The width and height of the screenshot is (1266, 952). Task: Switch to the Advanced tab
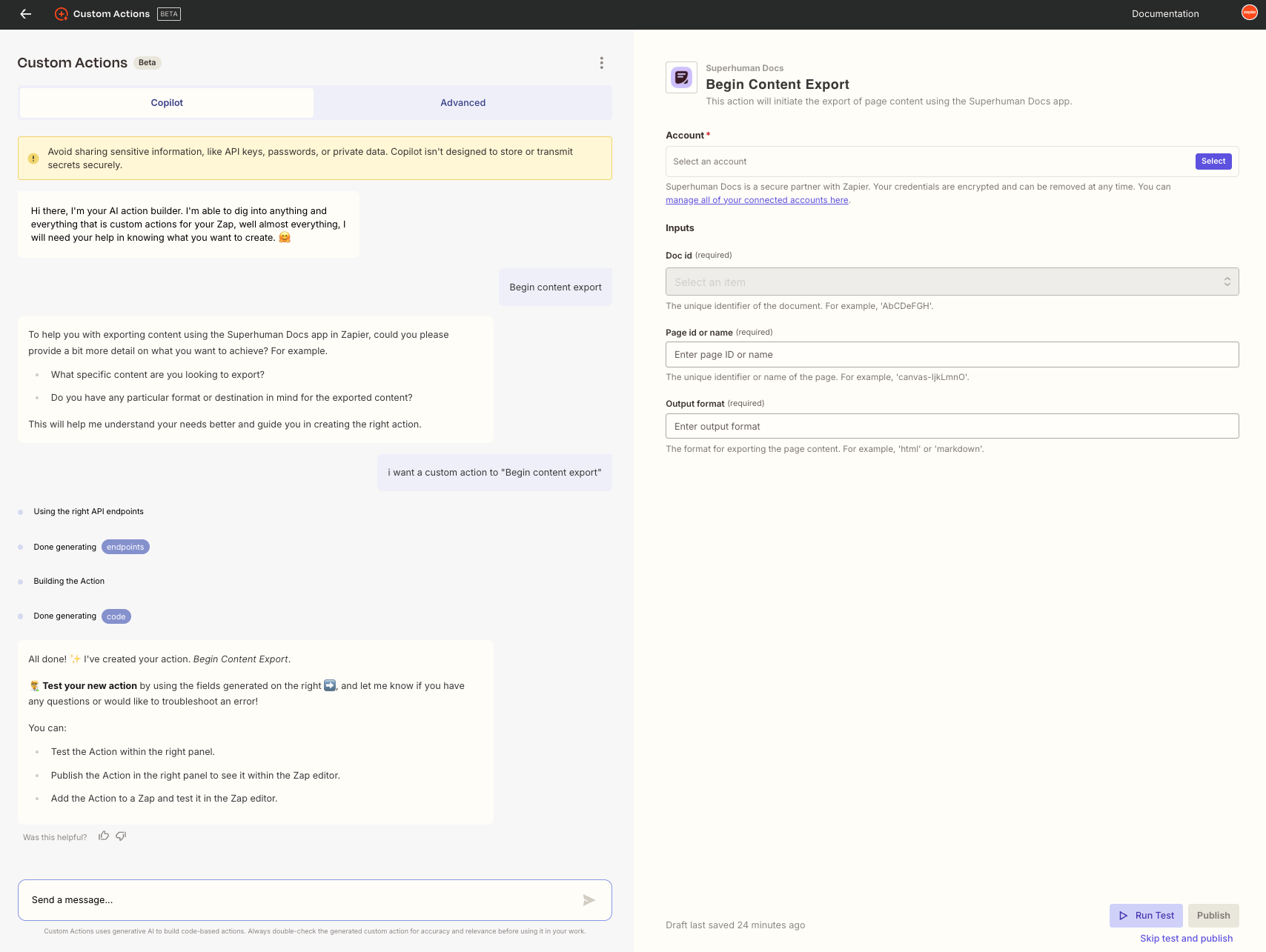coord(463,103)
